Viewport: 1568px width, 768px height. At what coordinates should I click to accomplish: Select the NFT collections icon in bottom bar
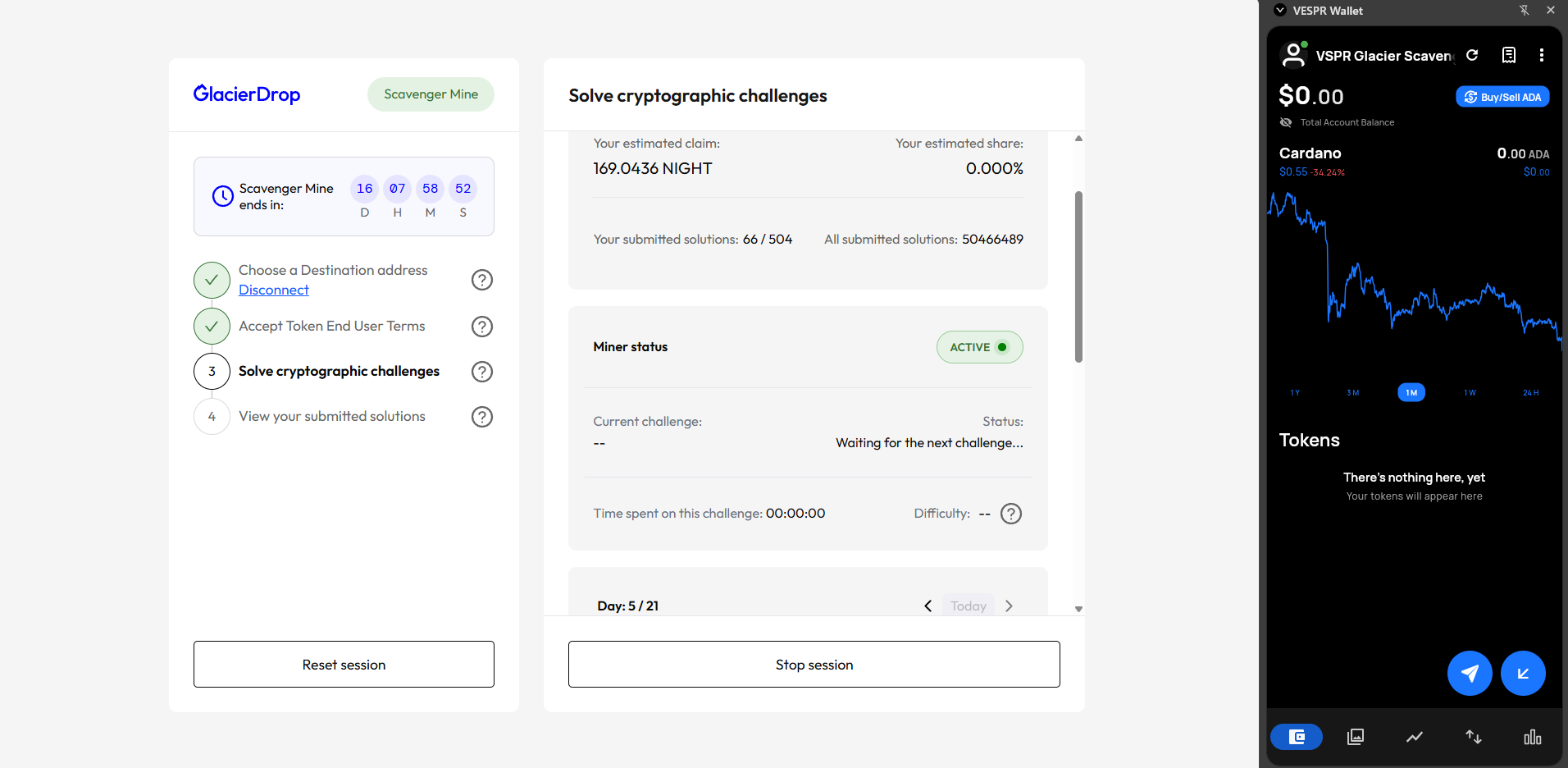1355,737
